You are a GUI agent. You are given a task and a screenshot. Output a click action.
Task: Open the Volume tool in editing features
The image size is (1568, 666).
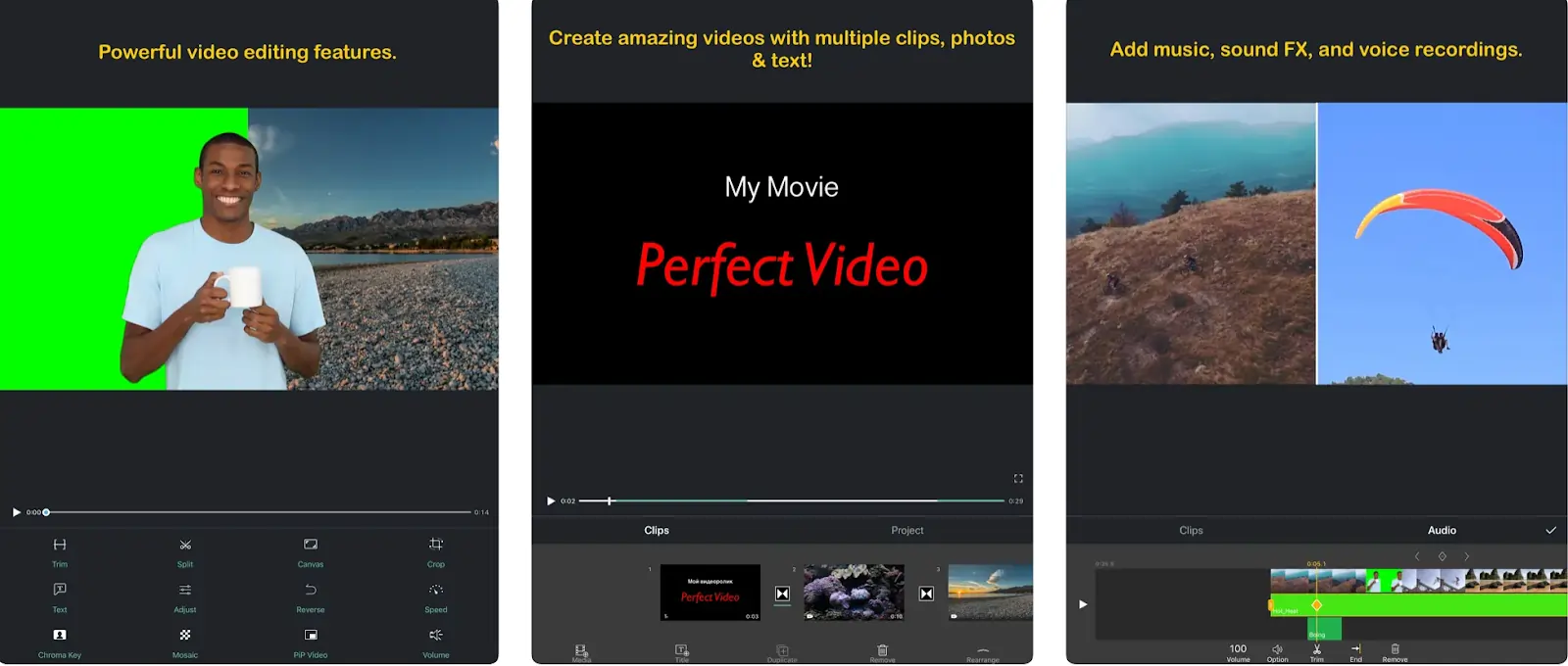[x=436, y=642]
